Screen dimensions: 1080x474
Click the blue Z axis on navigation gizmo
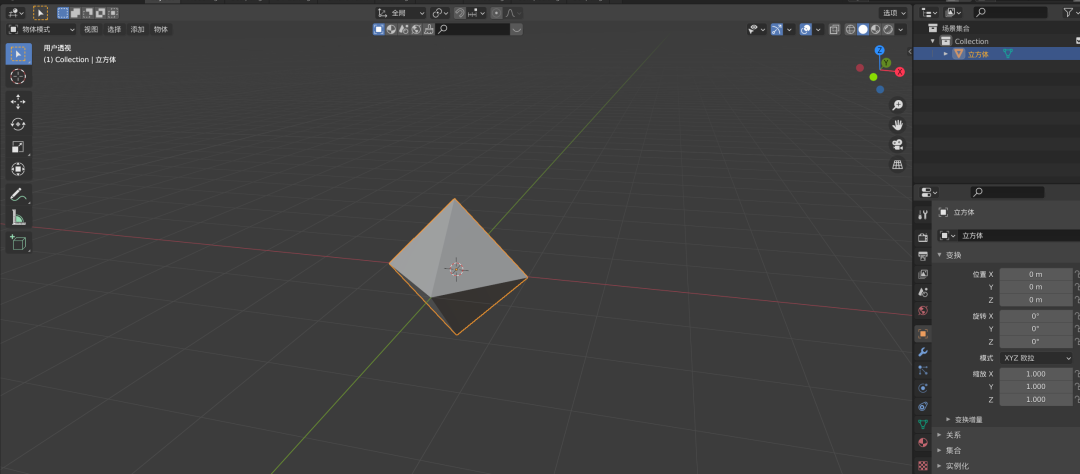click(880, 50)
